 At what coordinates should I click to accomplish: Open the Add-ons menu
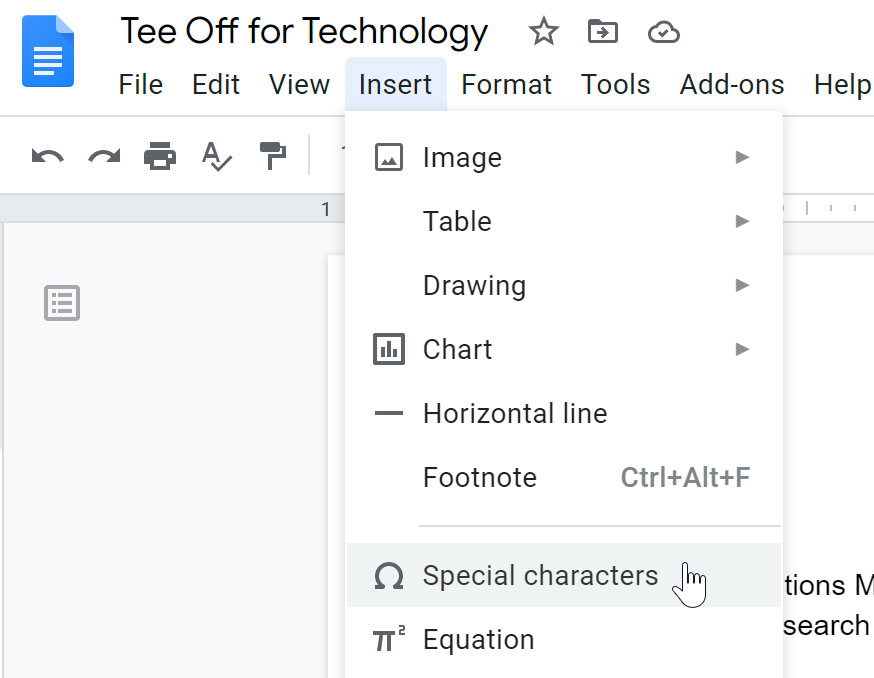732,85
